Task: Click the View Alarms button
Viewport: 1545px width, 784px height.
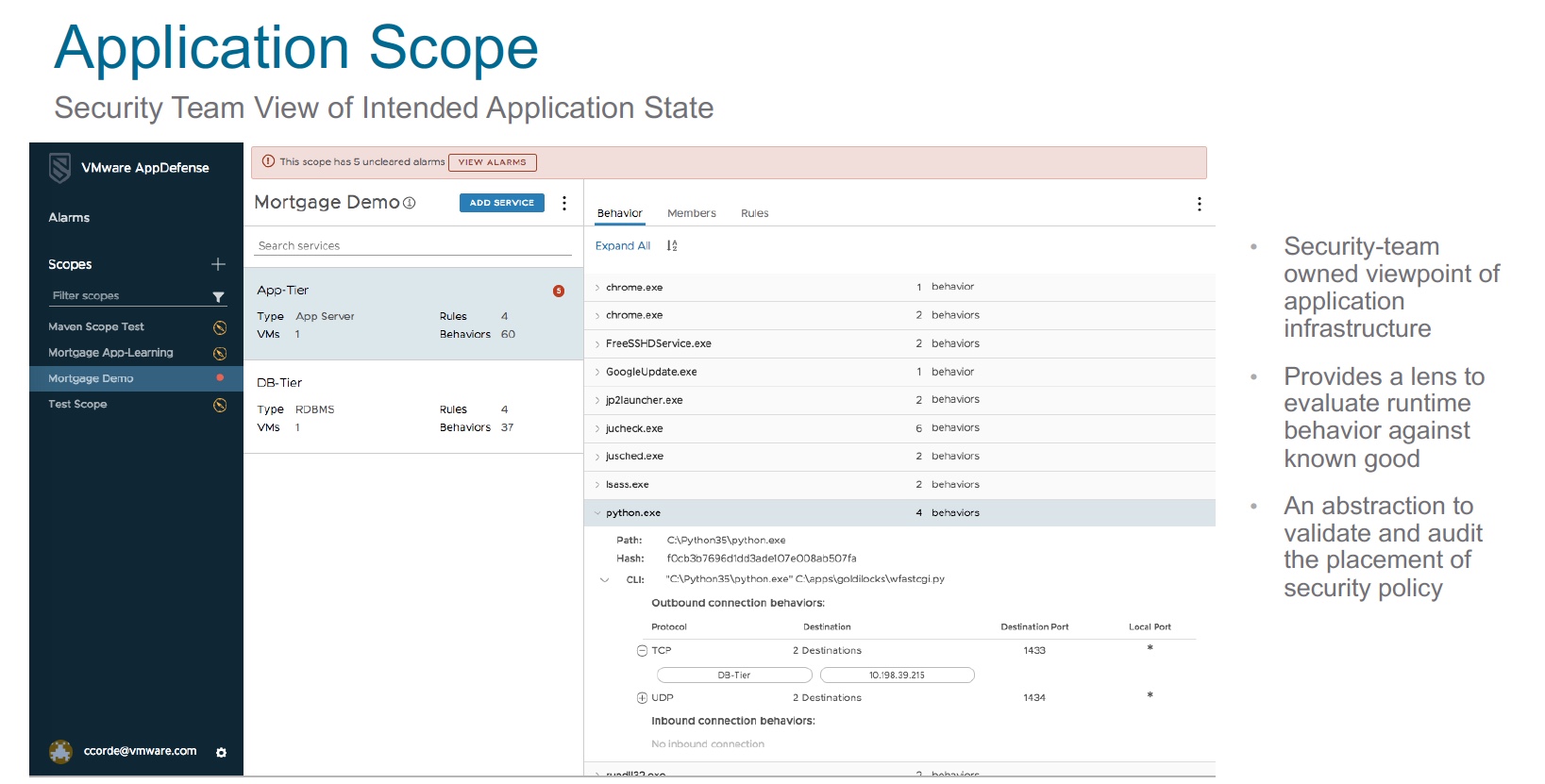Action: [x=492, y=162]
